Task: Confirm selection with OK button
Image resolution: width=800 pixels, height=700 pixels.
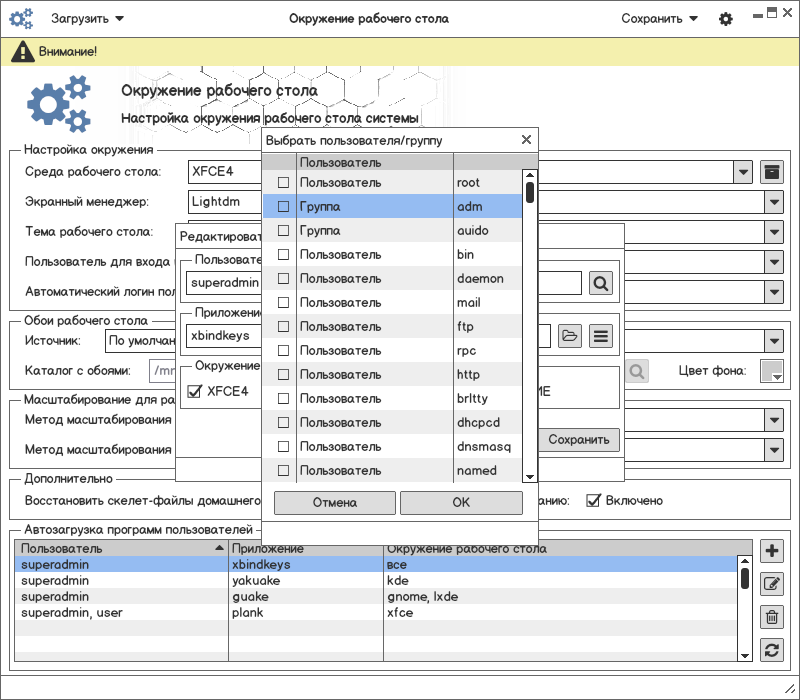Action: point(461,503)
